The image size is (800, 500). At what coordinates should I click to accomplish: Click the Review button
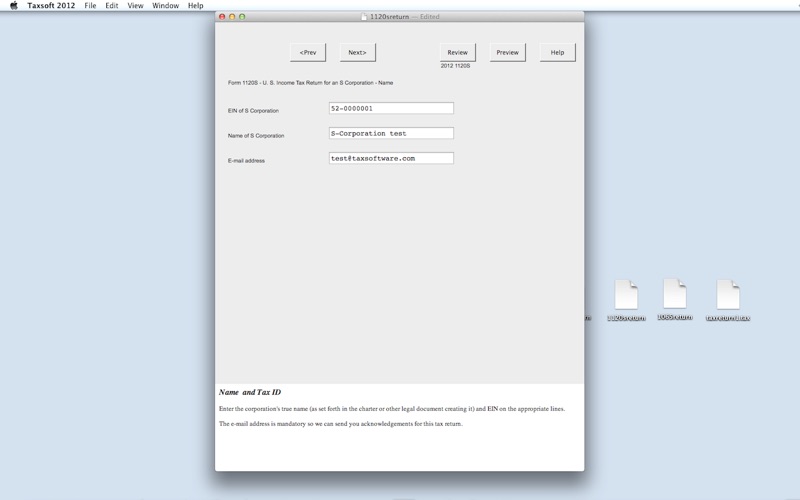point(458,53)
